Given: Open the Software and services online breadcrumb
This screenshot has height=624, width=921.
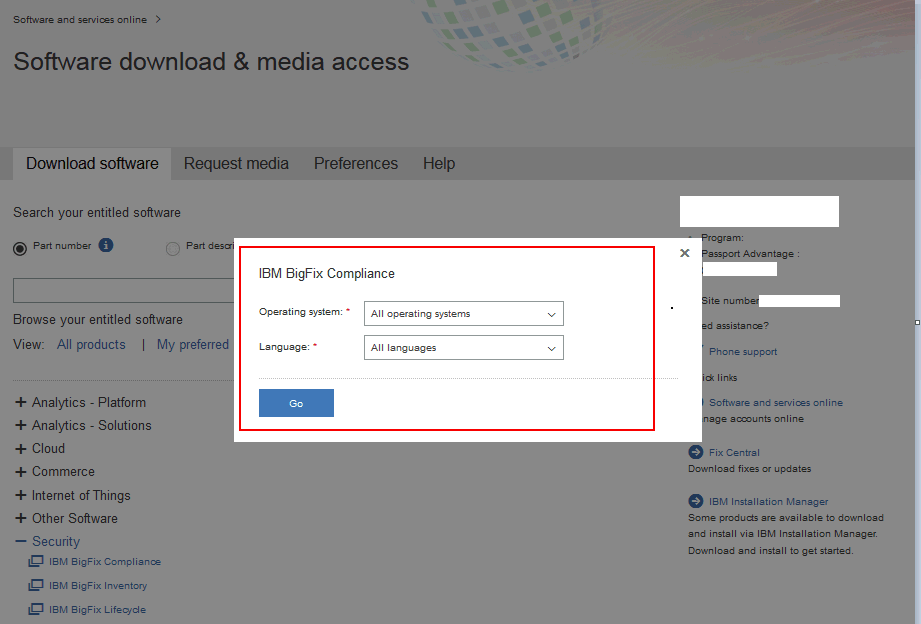Looking at the screenshot, I should click(80, 19).
